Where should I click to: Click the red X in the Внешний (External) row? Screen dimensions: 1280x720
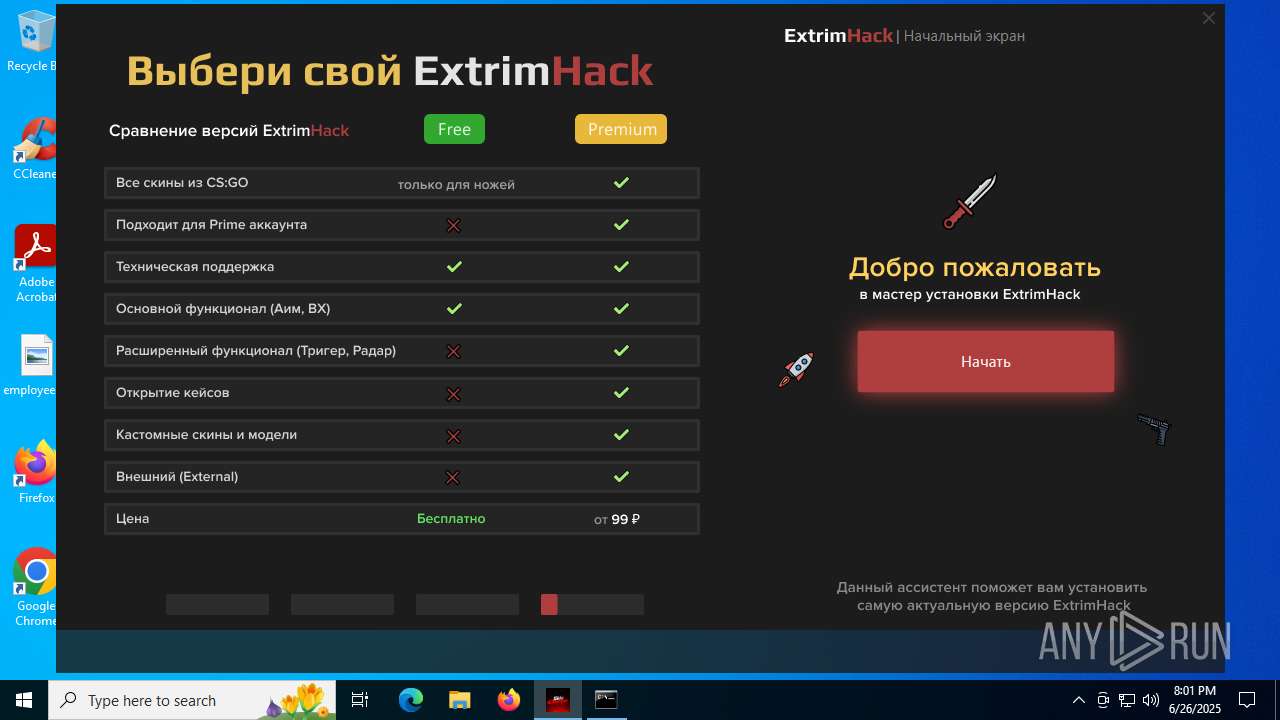click(x=453, y=478)
